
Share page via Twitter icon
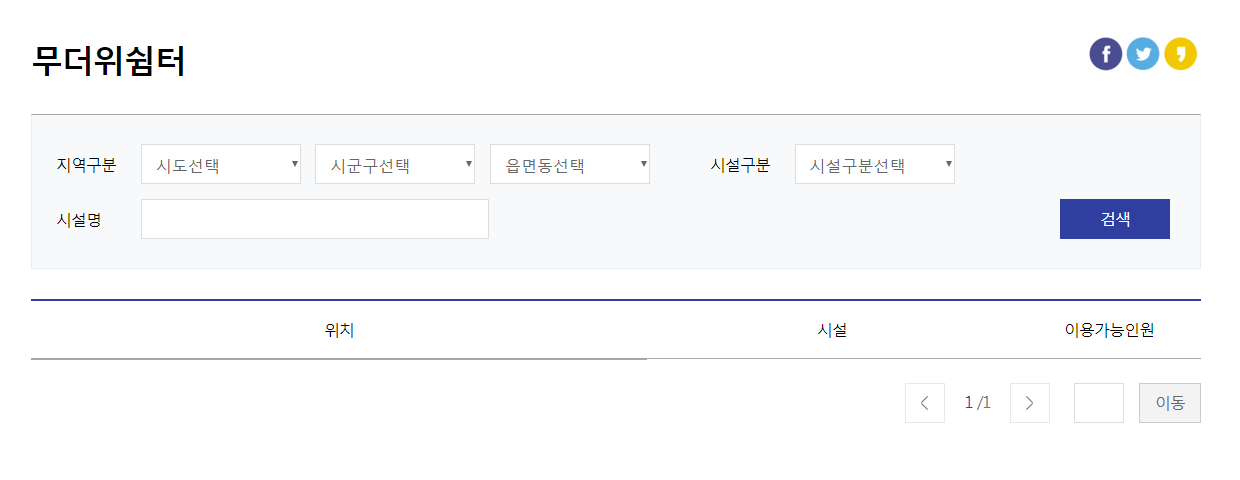point(1143,54)
